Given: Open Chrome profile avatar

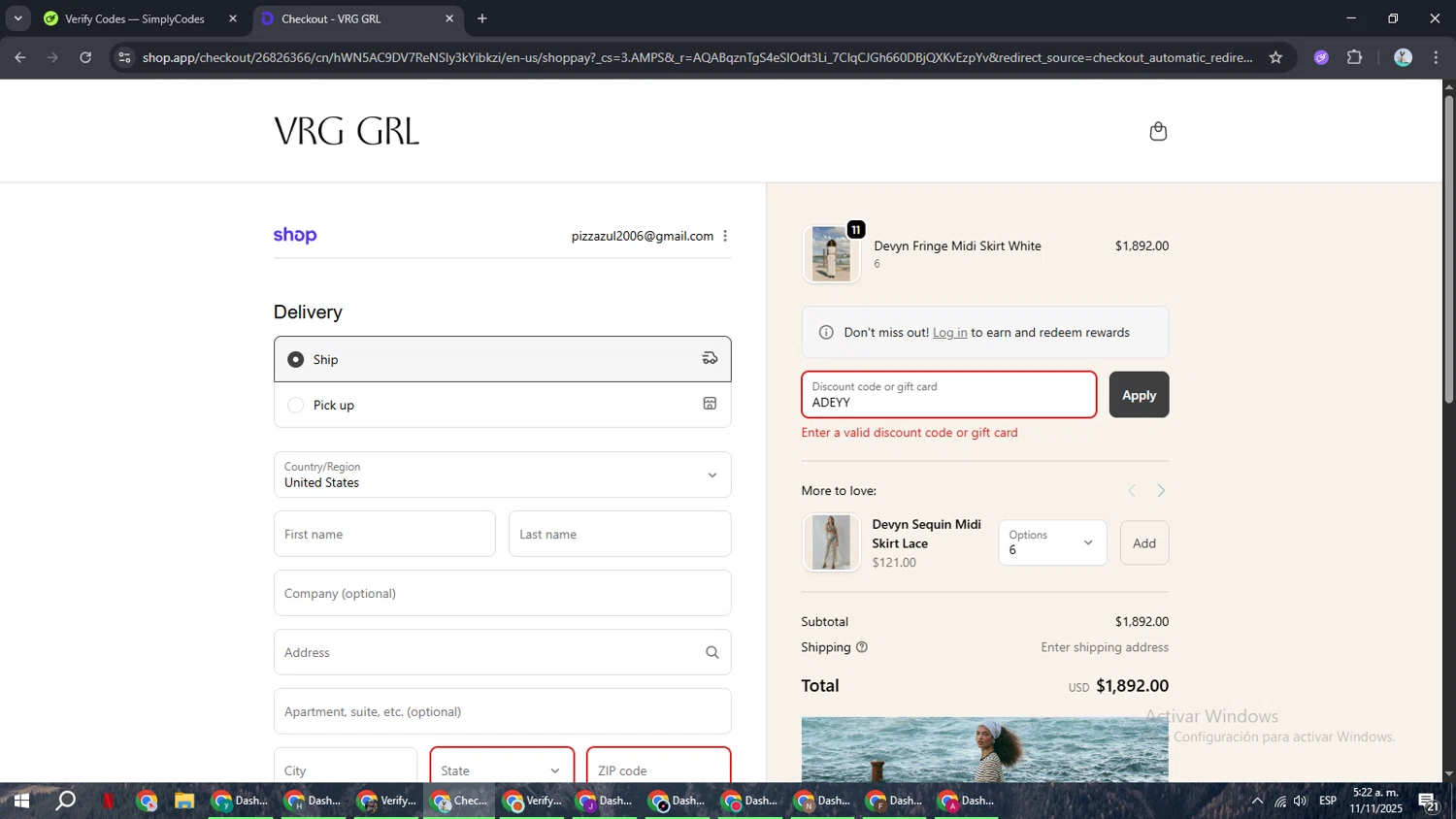Looking at the screenshot, I should 1403,57.
